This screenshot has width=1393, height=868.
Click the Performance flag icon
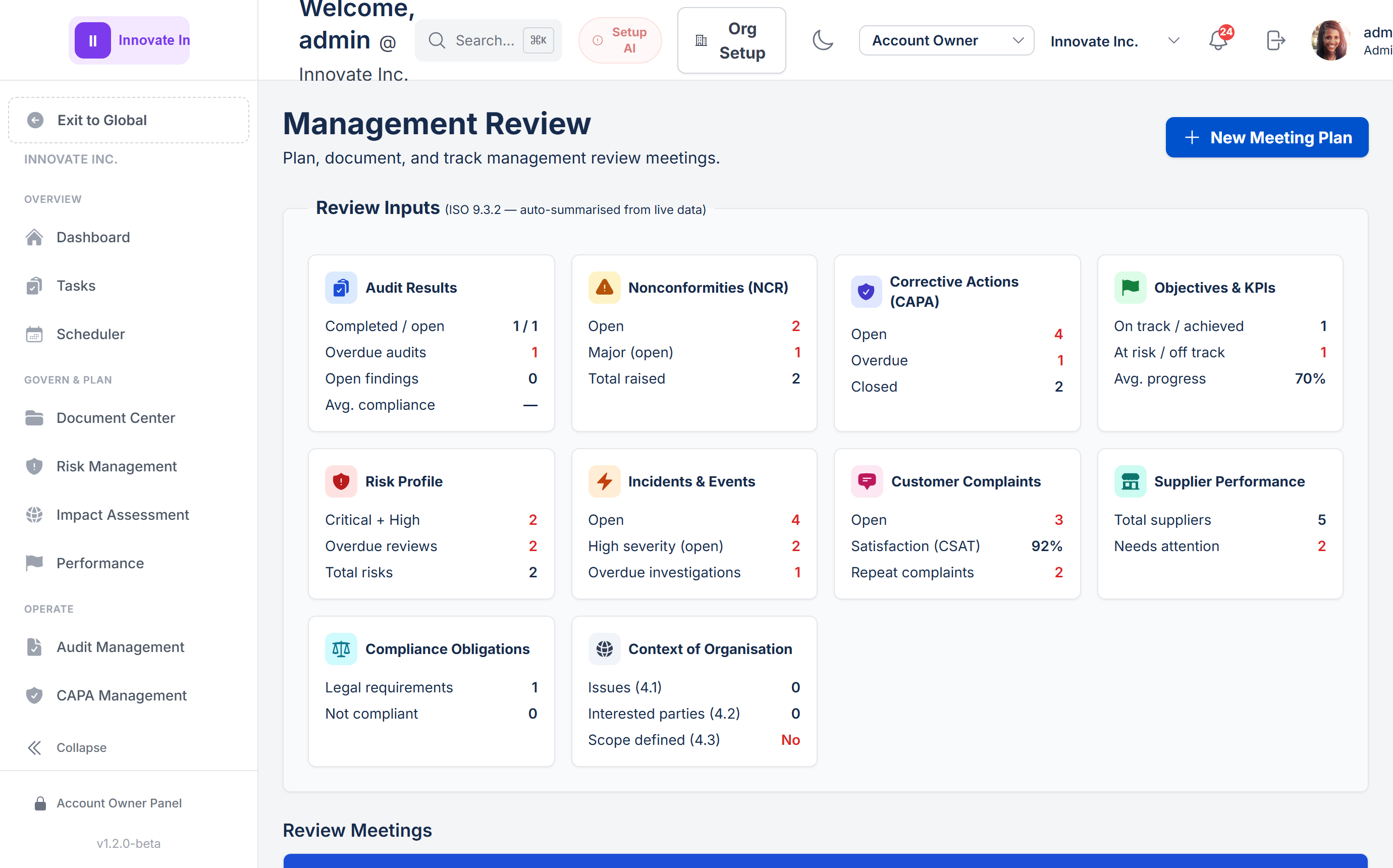(34, 563)
